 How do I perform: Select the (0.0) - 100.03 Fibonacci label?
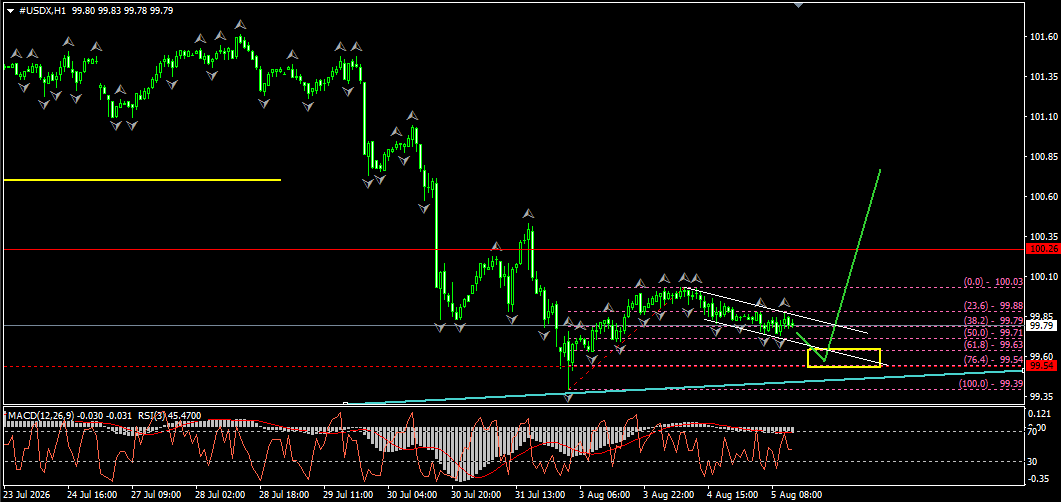click(x=993, y=281)
